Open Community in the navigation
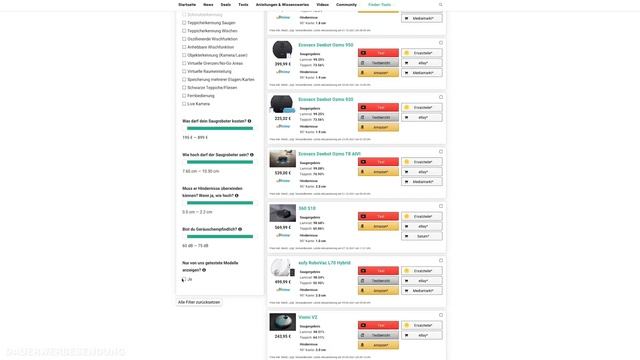640x360 pixels. coord(346,4)
